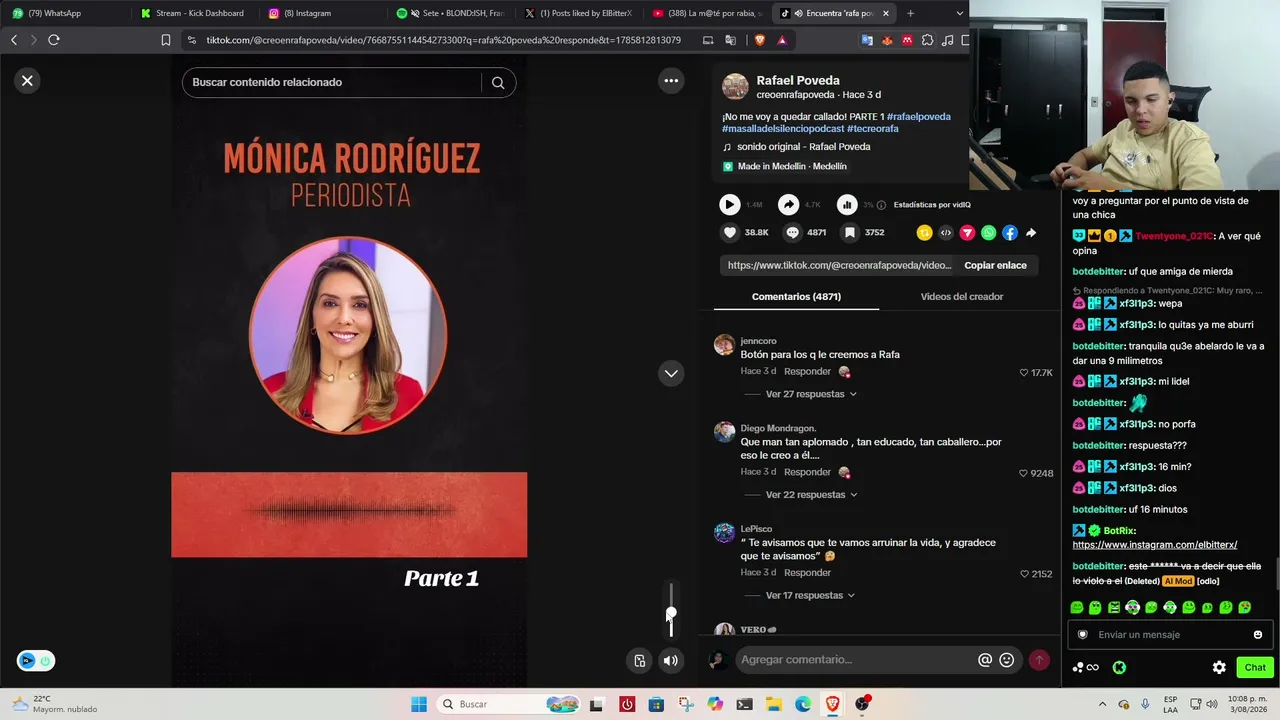Send the video to friends via red icon
Screen dimensions: 1280x720
pyautogui.click(x=967, y=233)
